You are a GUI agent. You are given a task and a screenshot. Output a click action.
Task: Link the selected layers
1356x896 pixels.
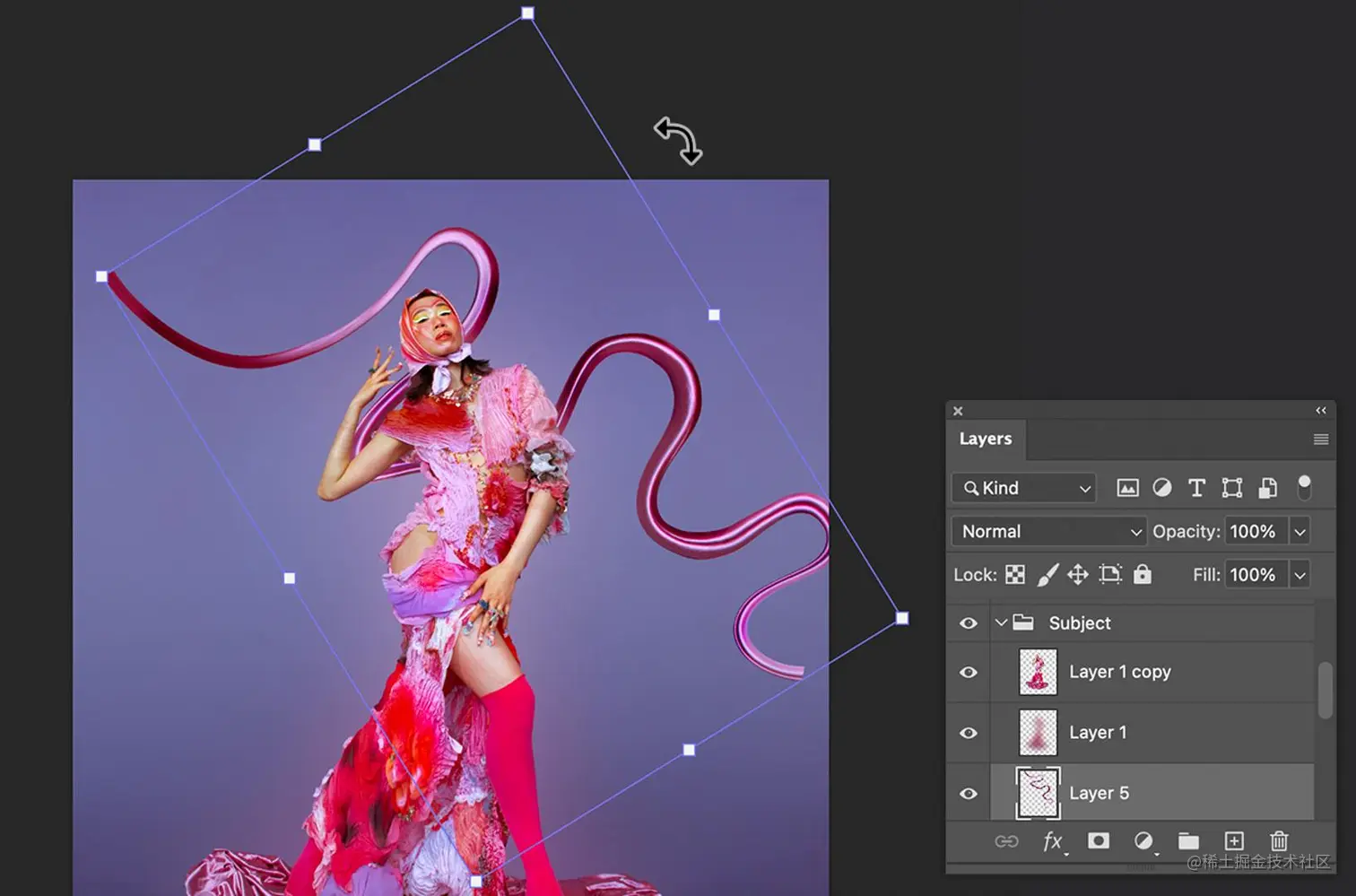pos(1008,841)
